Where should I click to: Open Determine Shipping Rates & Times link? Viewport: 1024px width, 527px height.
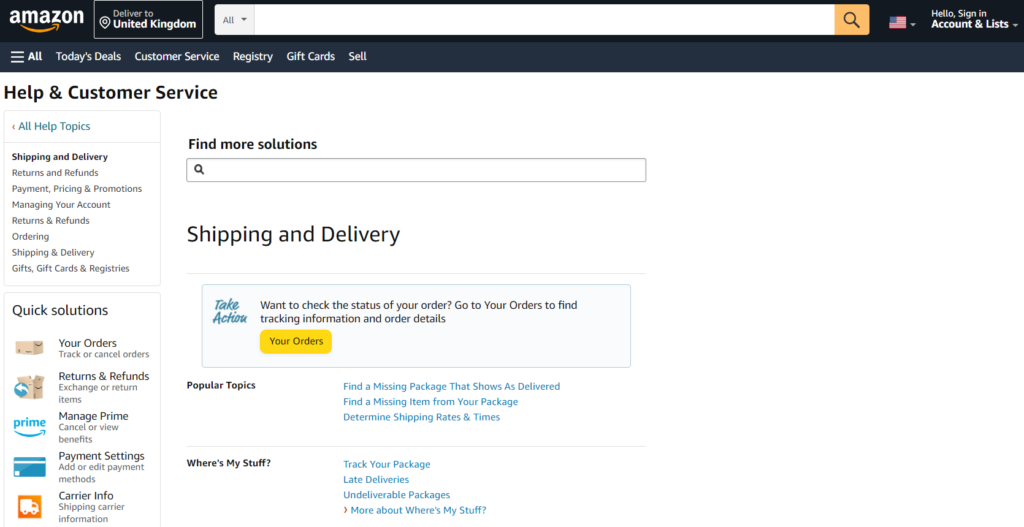point(421,417)
